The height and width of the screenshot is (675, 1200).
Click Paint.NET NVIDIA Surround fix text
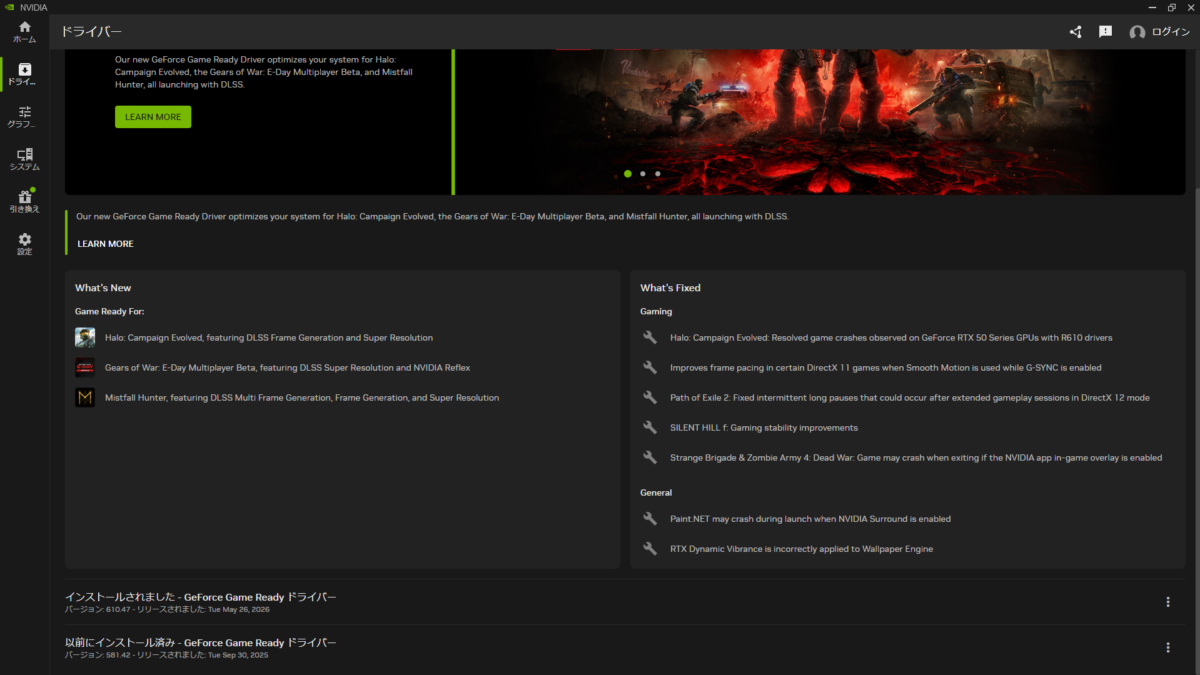coord(810,519)
